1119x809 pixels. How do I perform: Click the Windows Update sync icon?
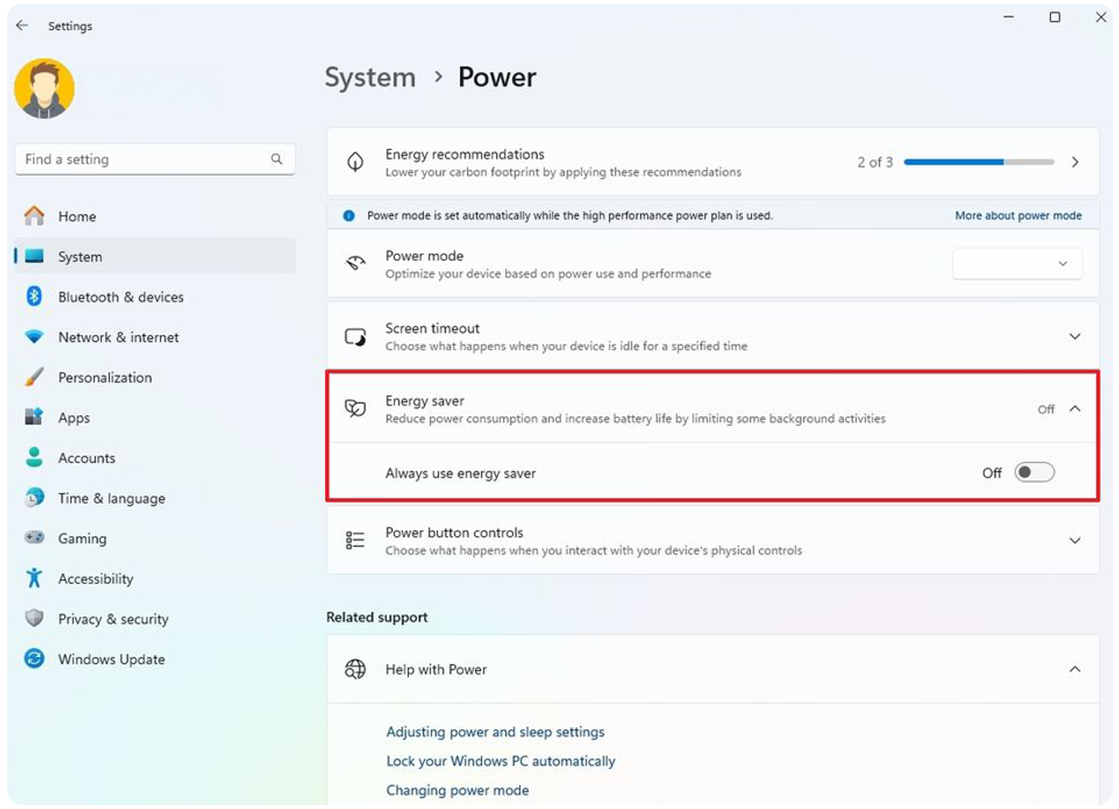click(x=34, y=659)
